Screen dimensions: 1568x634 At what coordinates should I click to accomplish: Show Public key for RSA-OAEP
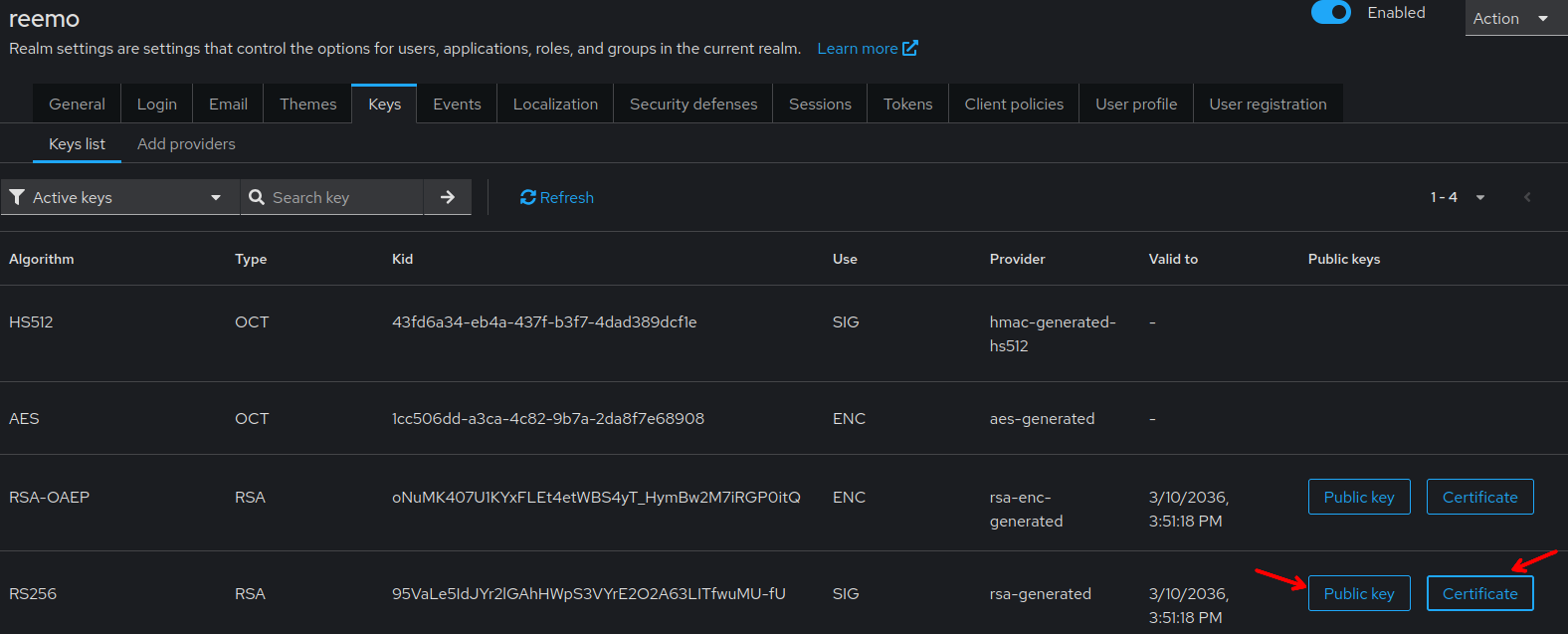click(1358, 497)
